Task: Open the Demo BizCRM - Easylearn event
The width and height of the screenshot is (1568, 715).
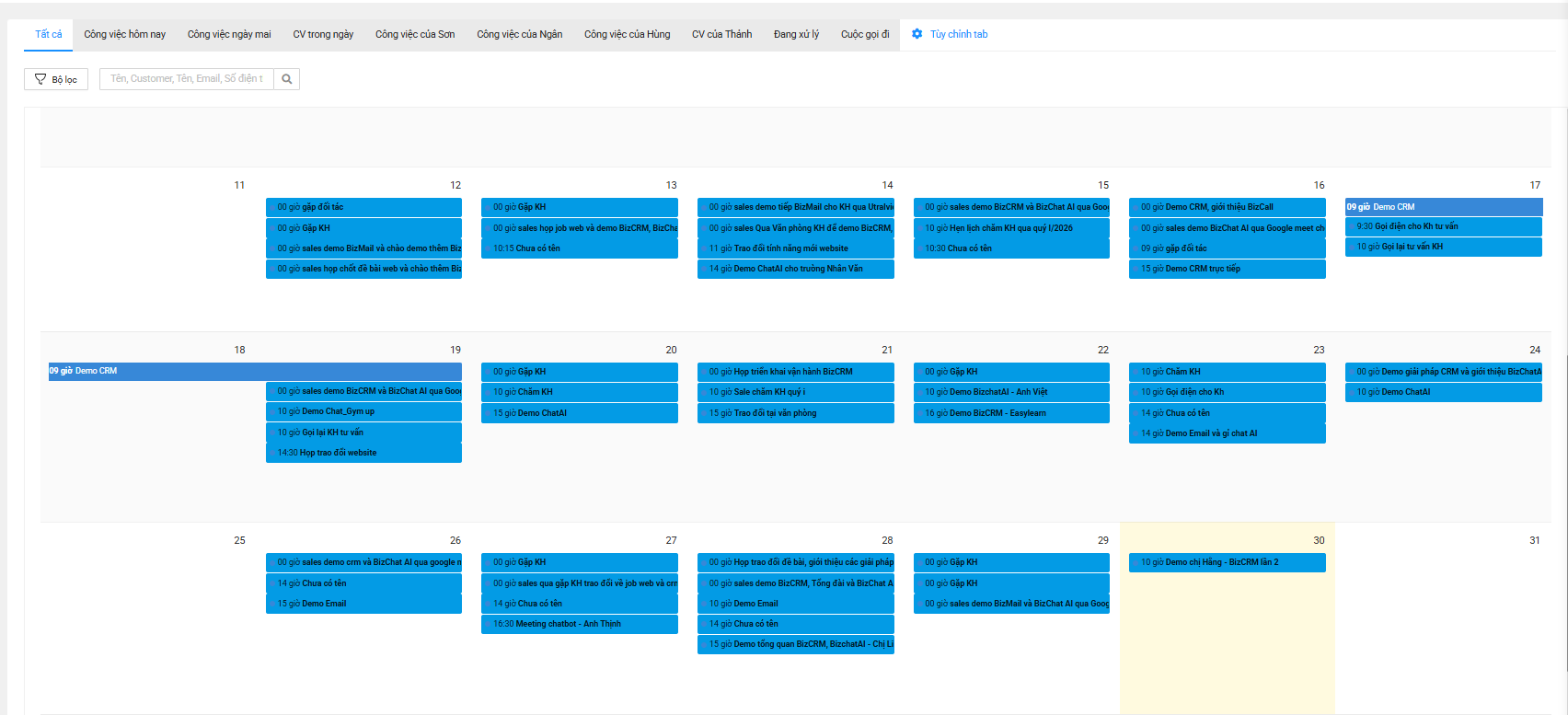Action: 1010,413
